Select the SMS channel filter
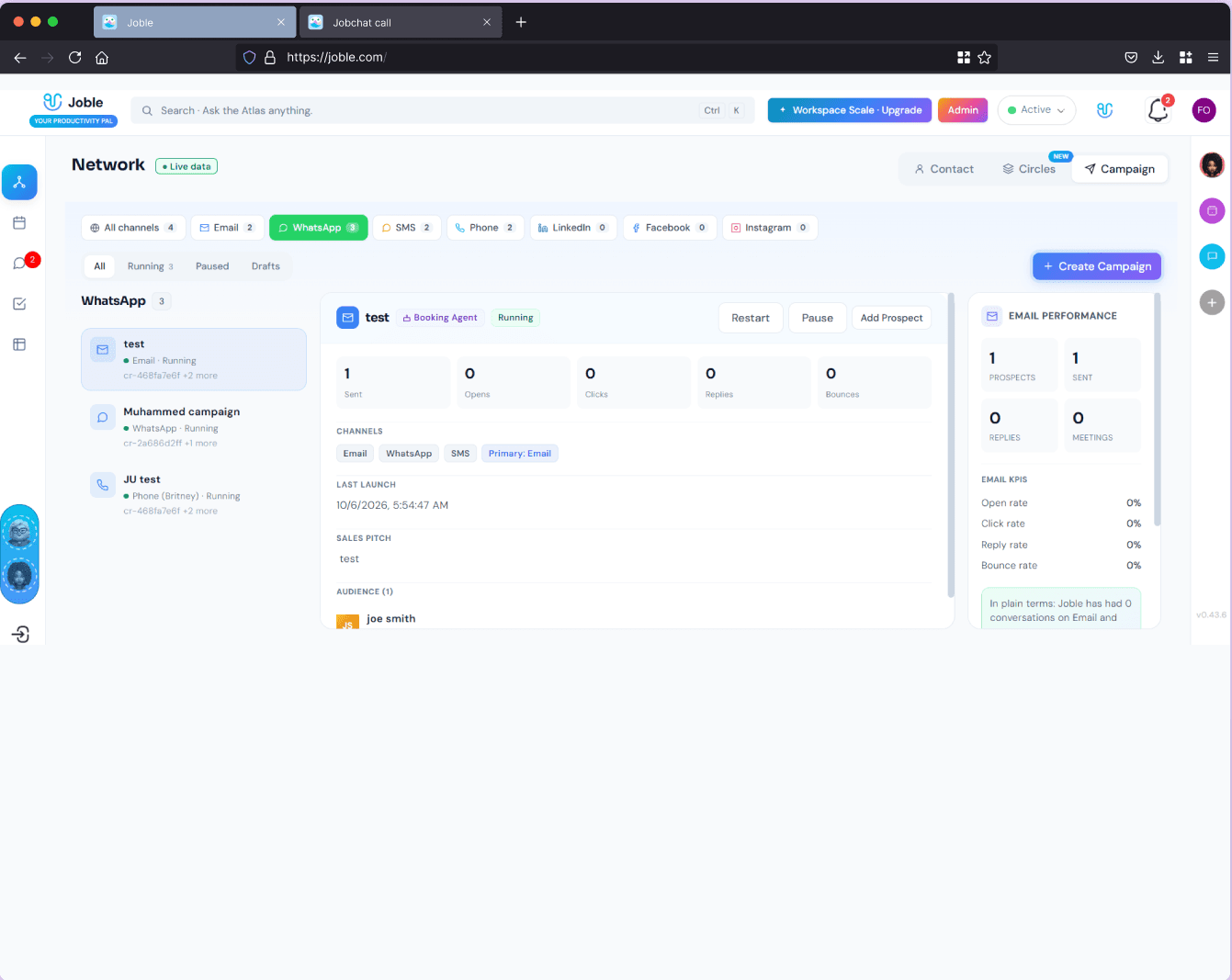This screenshot has width=1232, height=980. click(x=407, y=228)
